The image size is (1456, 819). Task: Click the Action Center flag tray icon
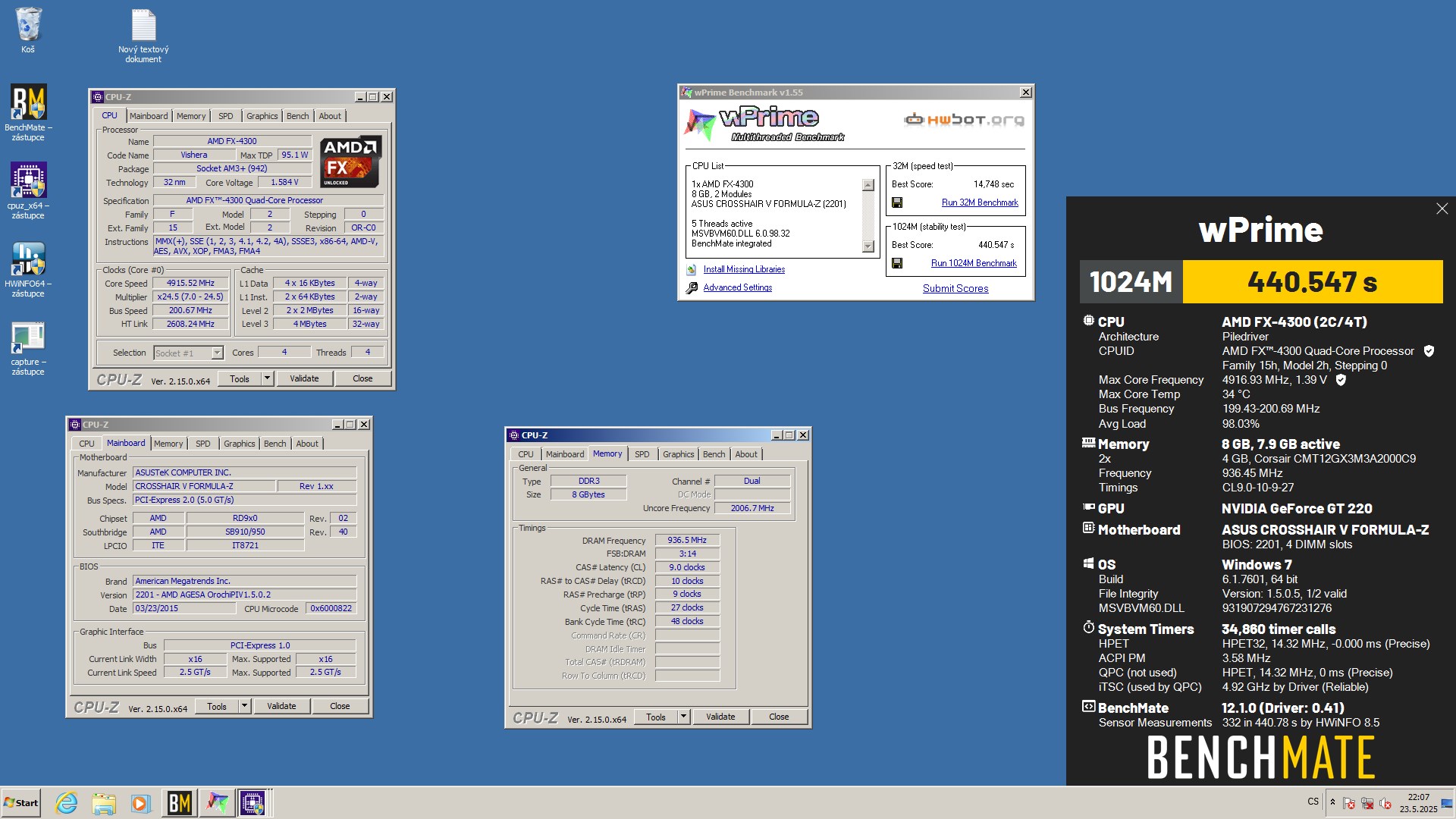click(1349, 803)
